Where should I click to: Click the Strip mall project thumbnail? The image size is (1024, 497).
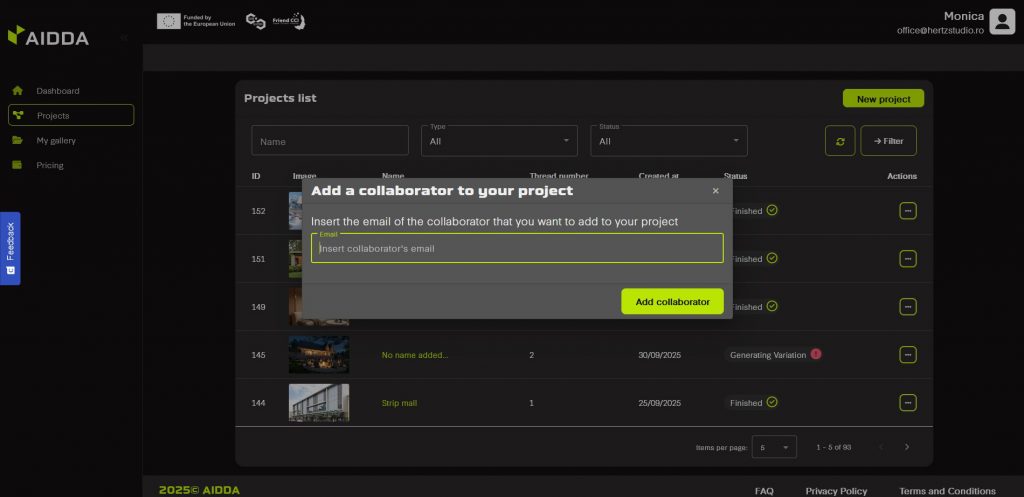(x=319, y=403)
